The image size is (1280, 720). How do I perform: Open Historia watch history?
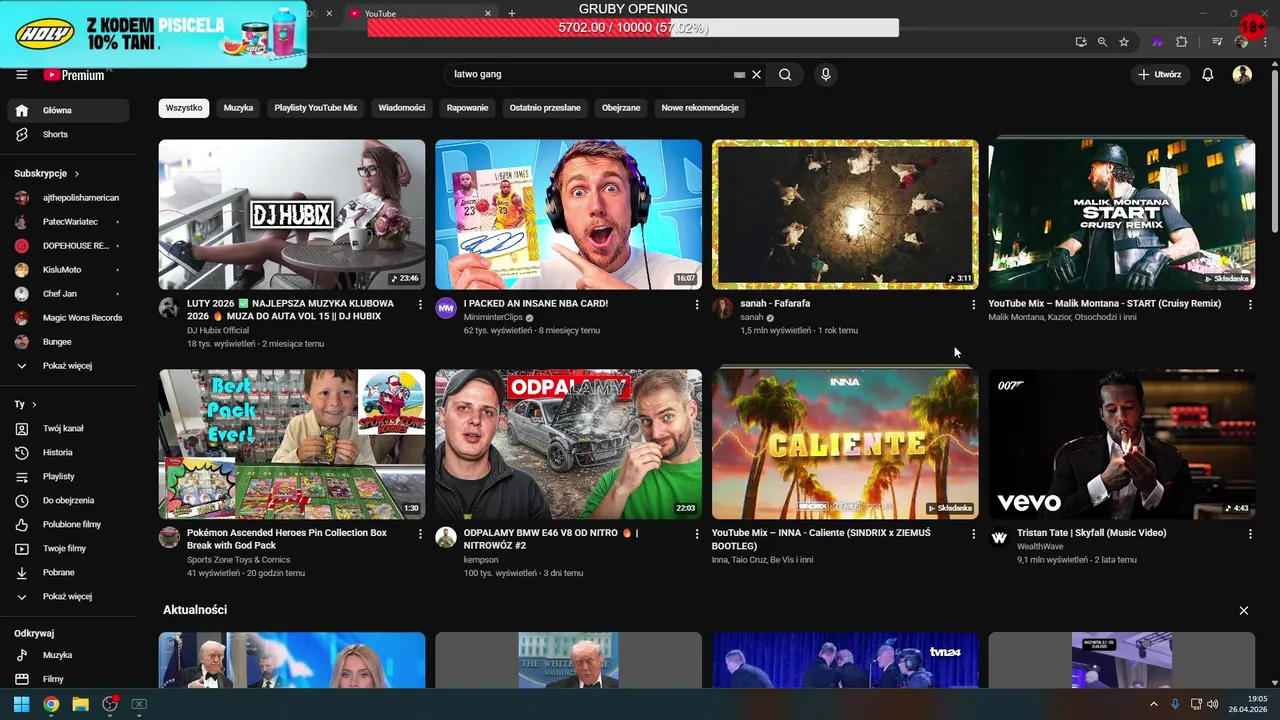(x=68, y=453)
